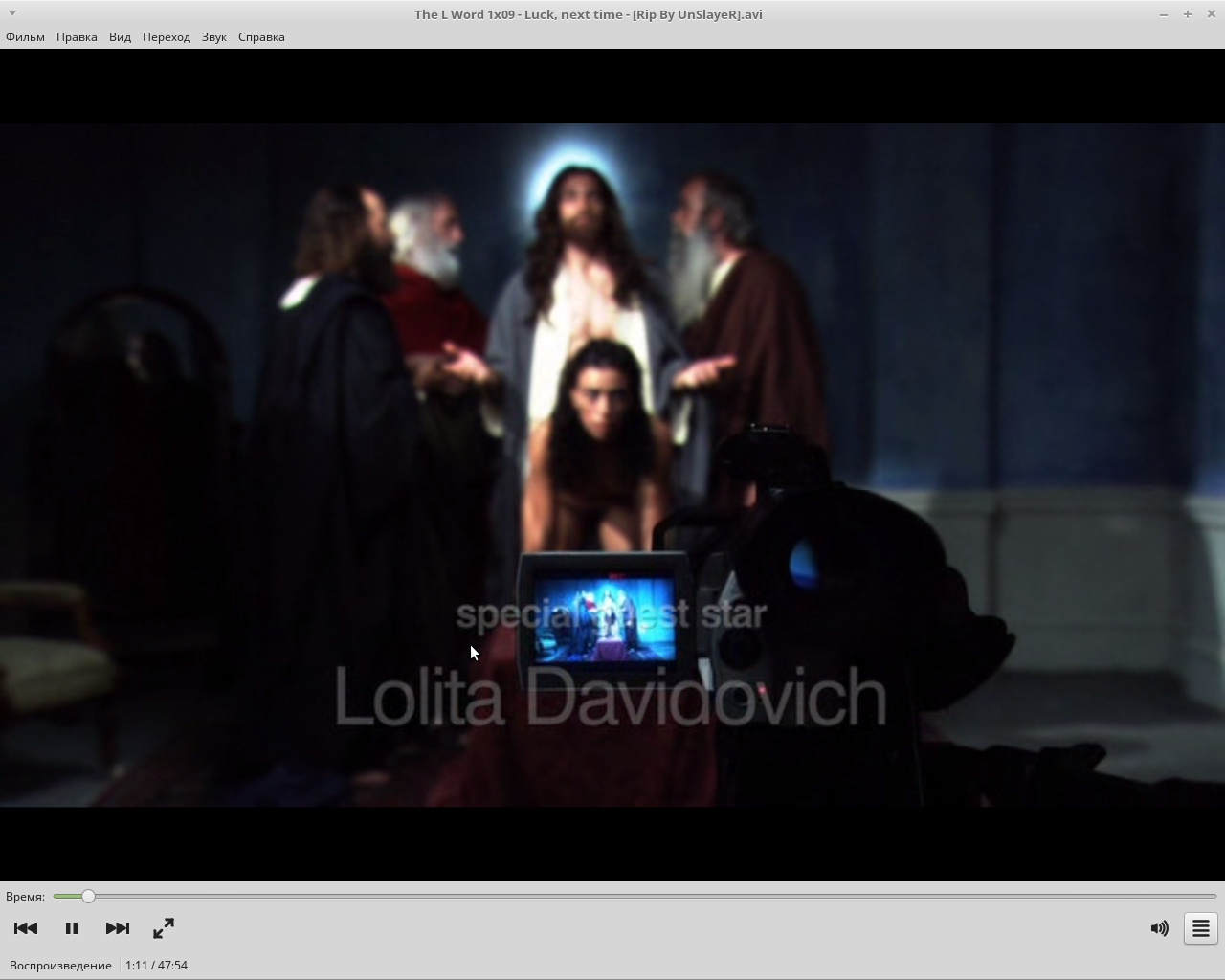Minimize the player window
Image resolution: width=1225 pixels, height=980 pixels.
point(1164,14)
